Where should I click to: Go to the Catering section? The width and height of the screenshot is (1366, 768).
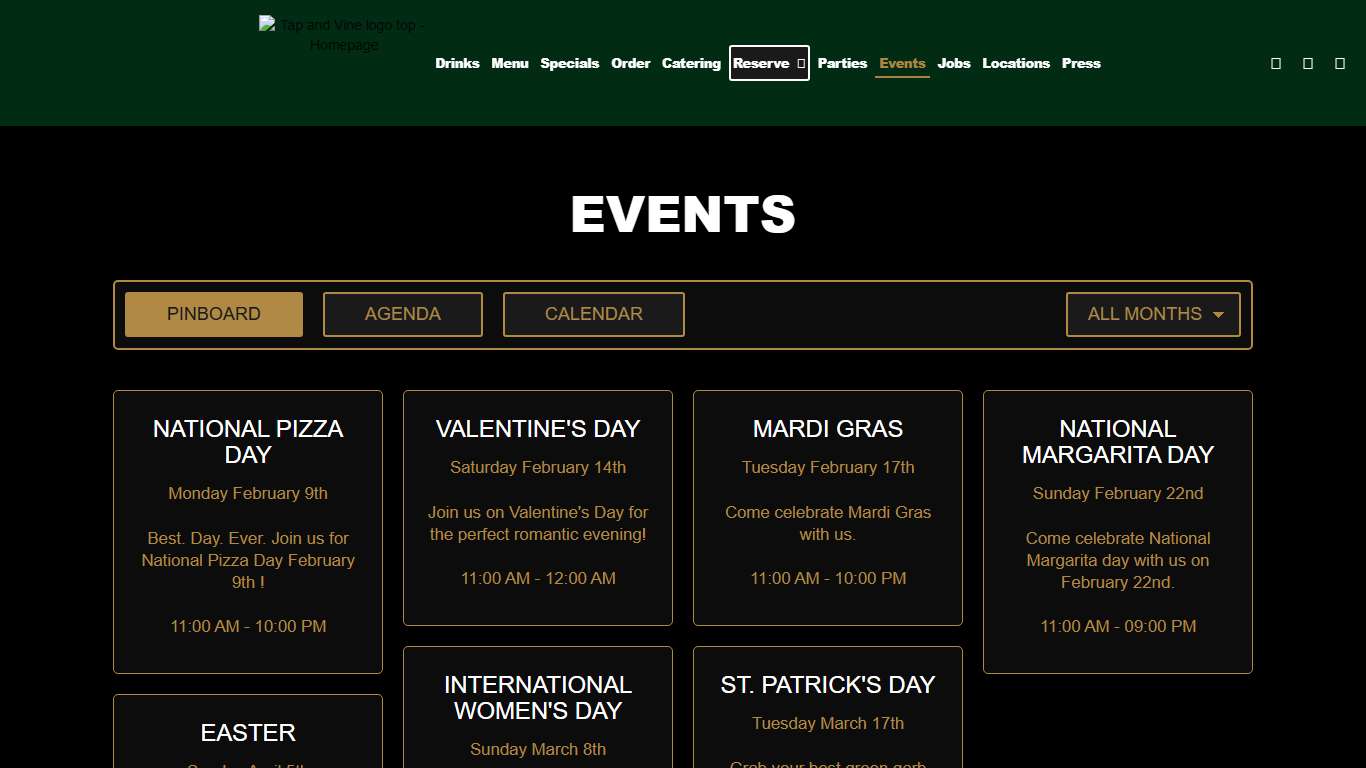pos(691,63)
